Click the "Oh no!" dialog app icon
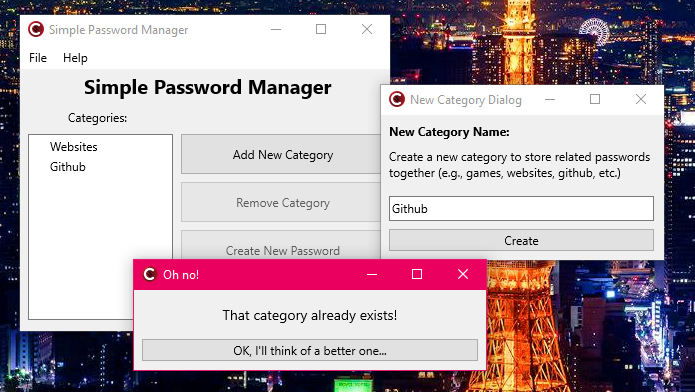Screen dimensions: 695x392 [x=150, y=274]
